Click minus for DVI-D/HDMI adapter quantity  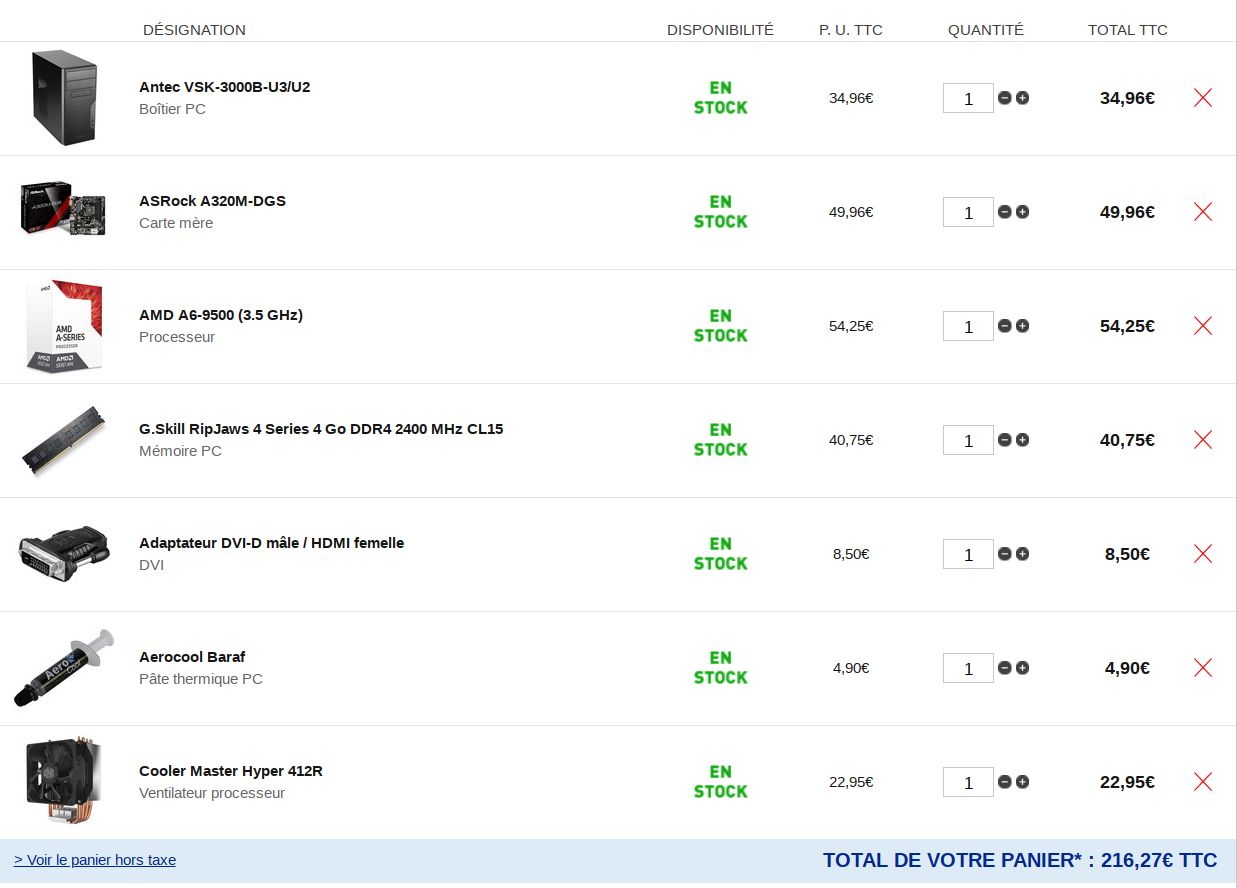1005,554
